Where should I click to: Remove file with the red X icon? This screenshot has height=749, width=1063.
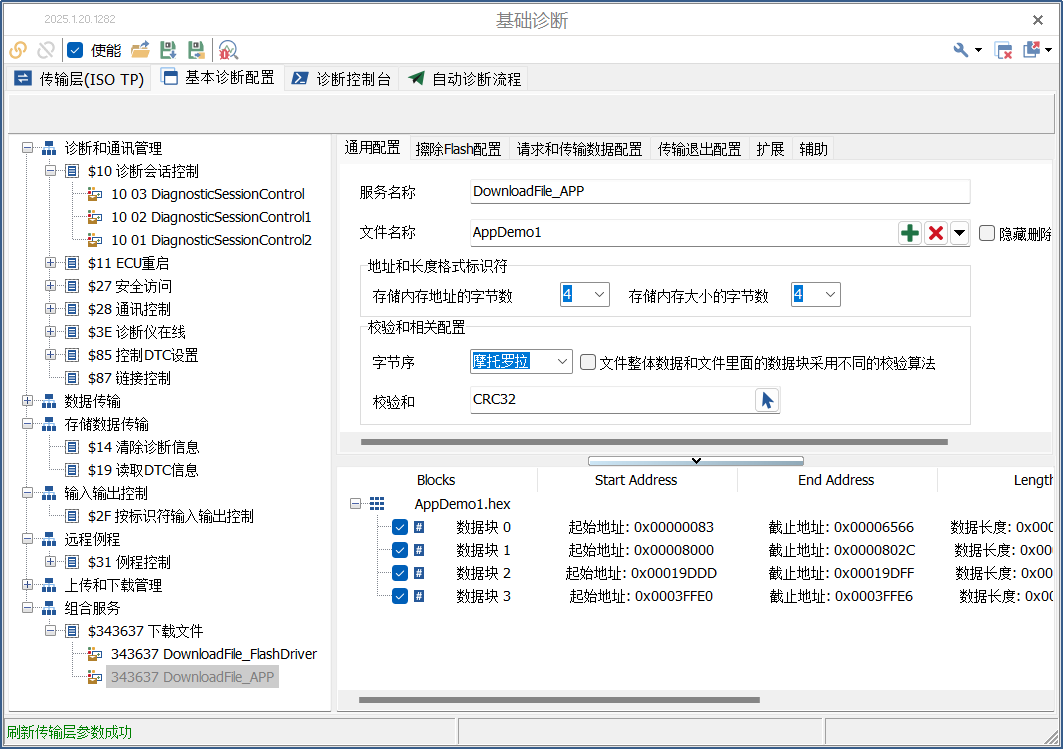click(936, 233)
